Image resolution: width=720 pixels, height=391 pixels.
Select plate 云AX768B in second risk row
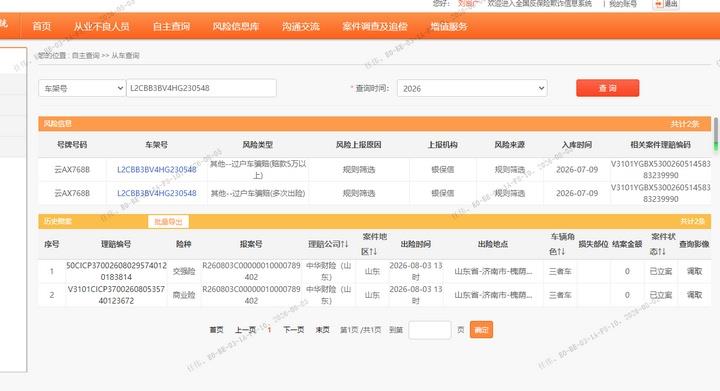(x=72, y=193)
